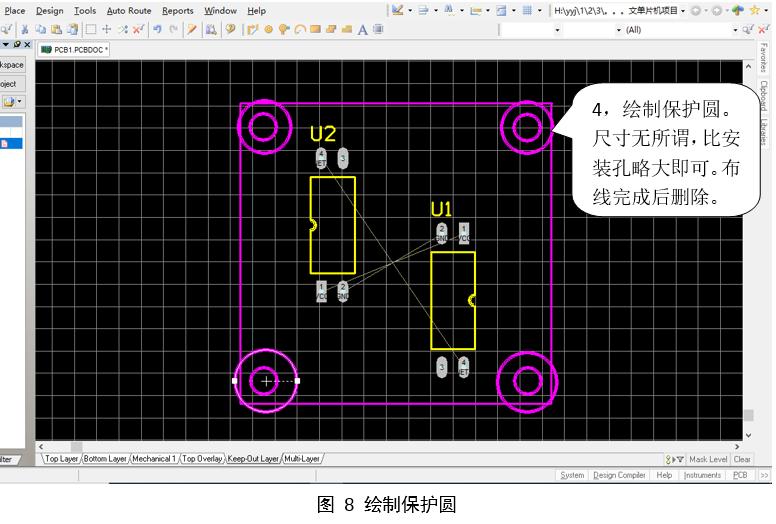Click the yellow folder-shaped plane tool icon
The height and width of the screenshot is (524, 776).
click(x=347, y=29)
